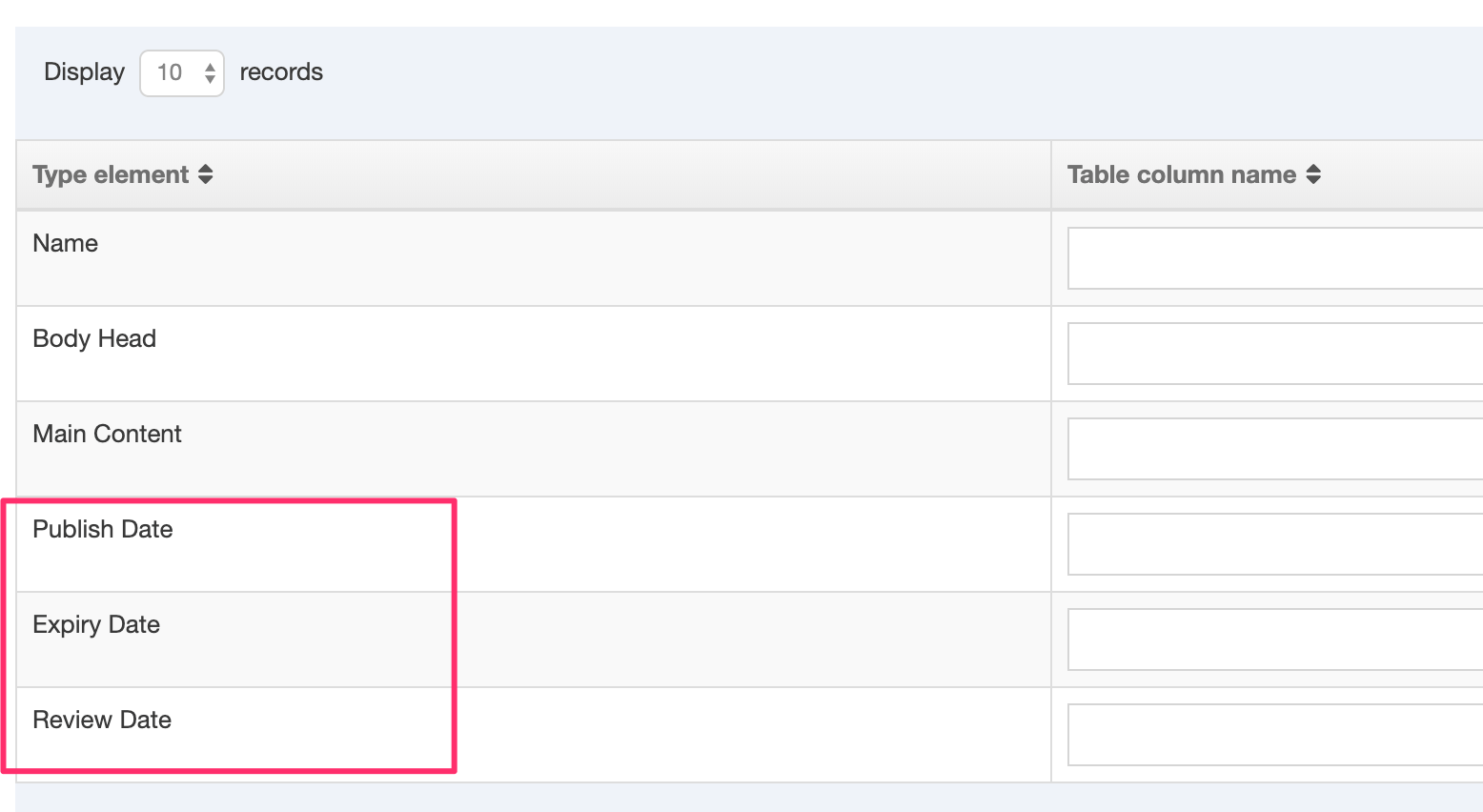The image size is (1483, 812).
Task: Select the Body Head type element
Action: [94, 338]
